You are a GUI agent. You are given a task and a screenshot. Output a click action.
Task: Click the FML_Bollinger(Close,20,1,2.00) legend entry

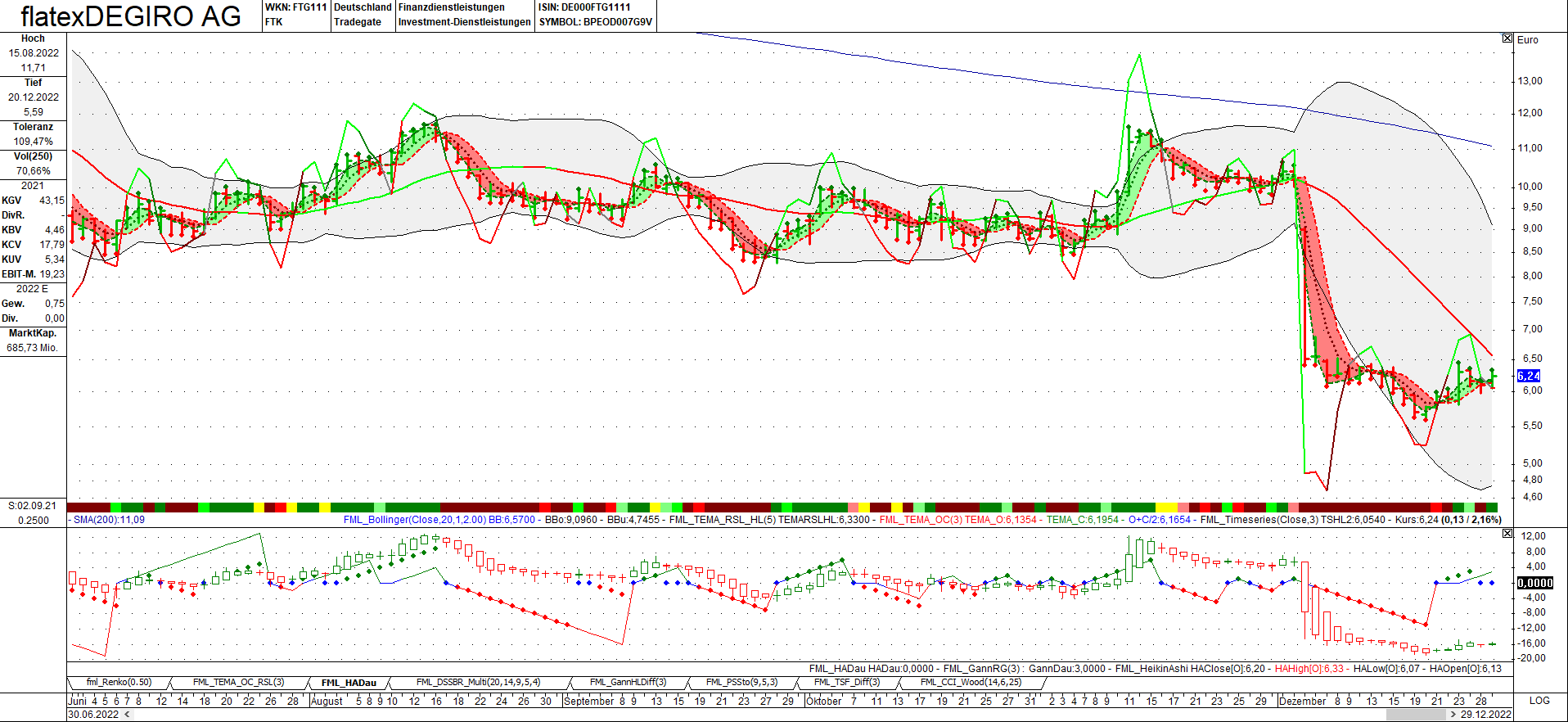point(415,520)
